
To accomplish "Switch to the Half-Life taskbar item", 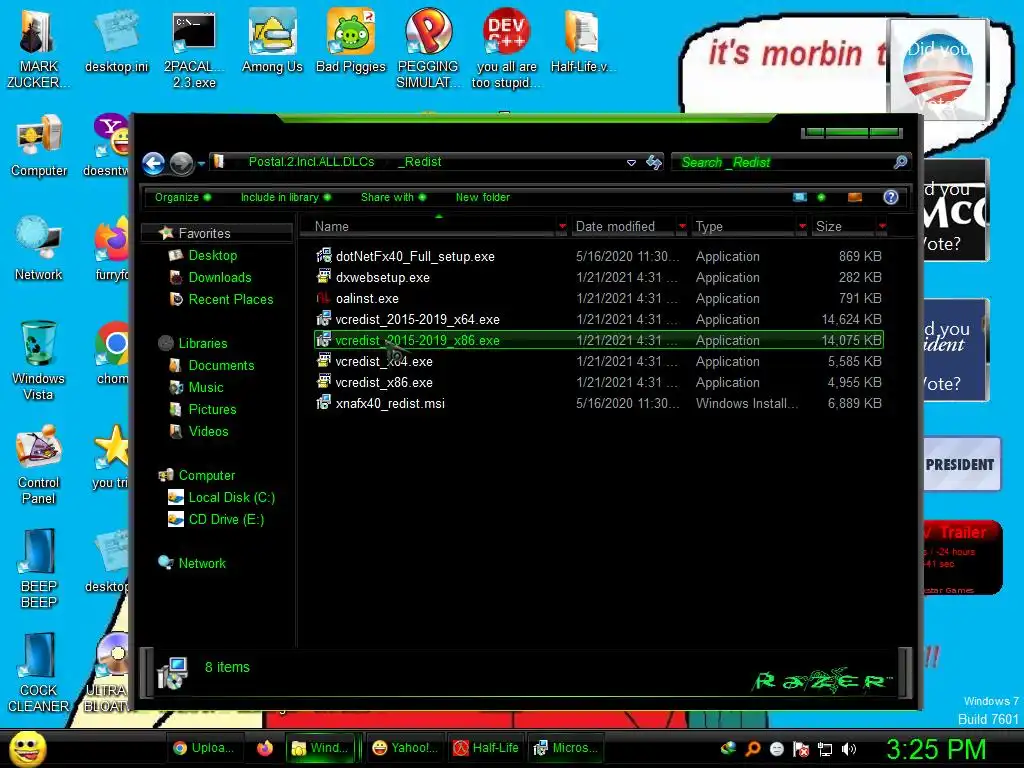I will point(487,748).
